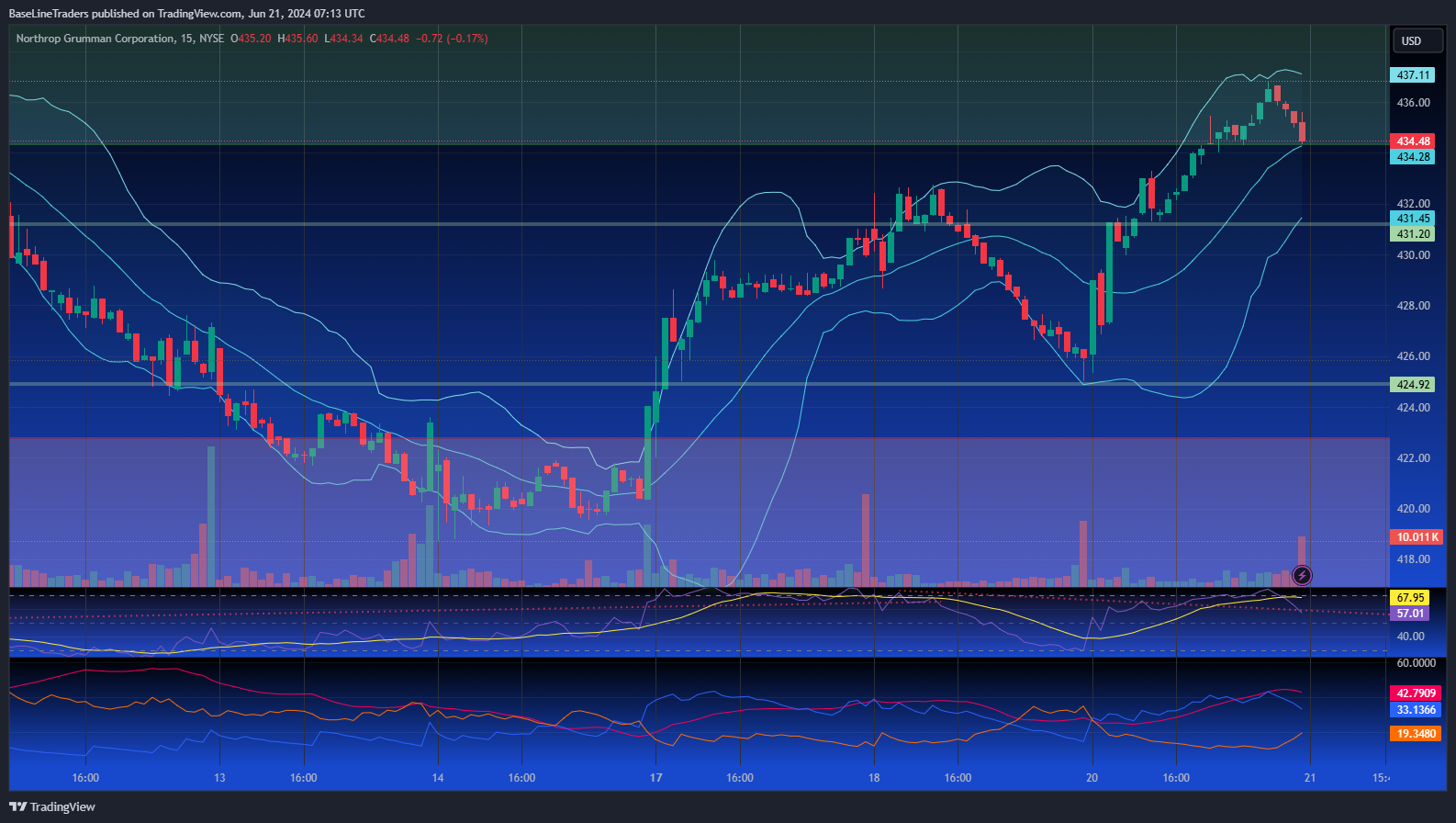Click the 420.00 price axis tick
The width and height of the screenshot is (1456, 823).
pyautogui.click(x=1413, y=509)
